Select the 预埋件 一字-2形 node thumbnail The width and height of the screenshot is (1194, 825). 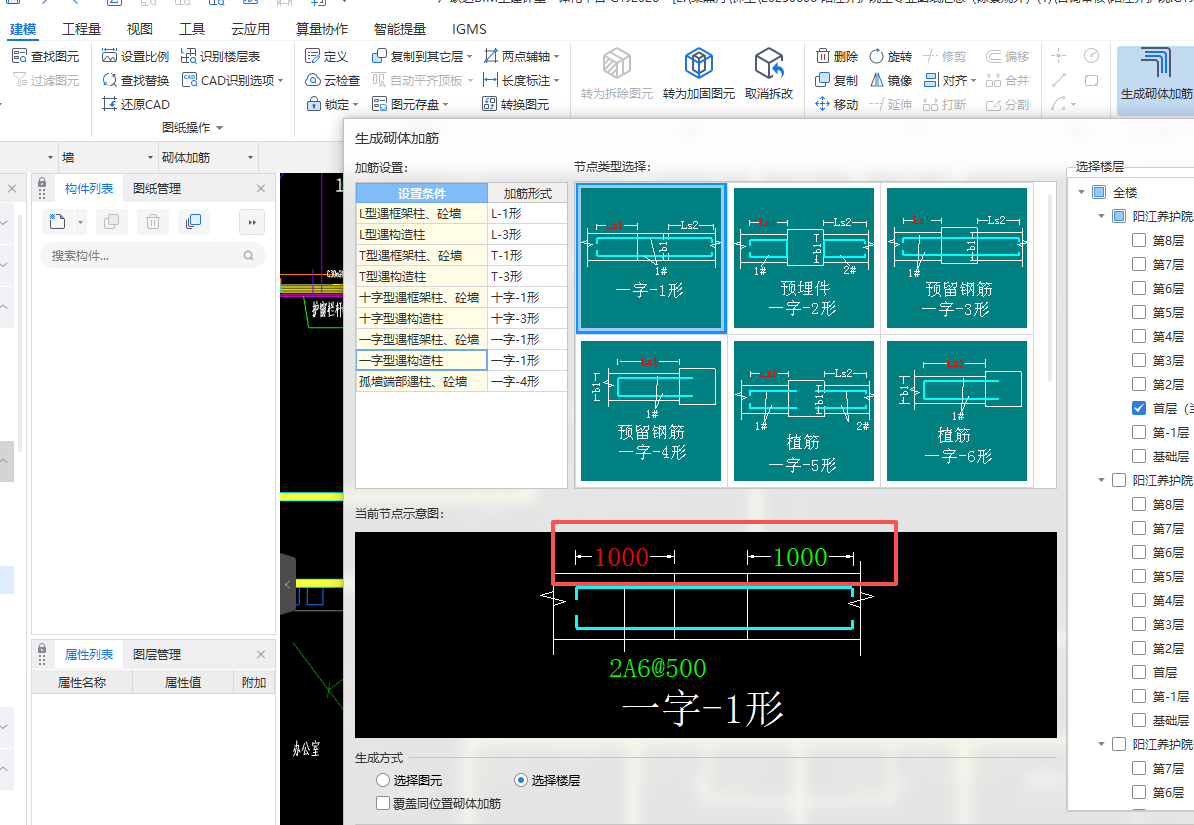(804, 257)
